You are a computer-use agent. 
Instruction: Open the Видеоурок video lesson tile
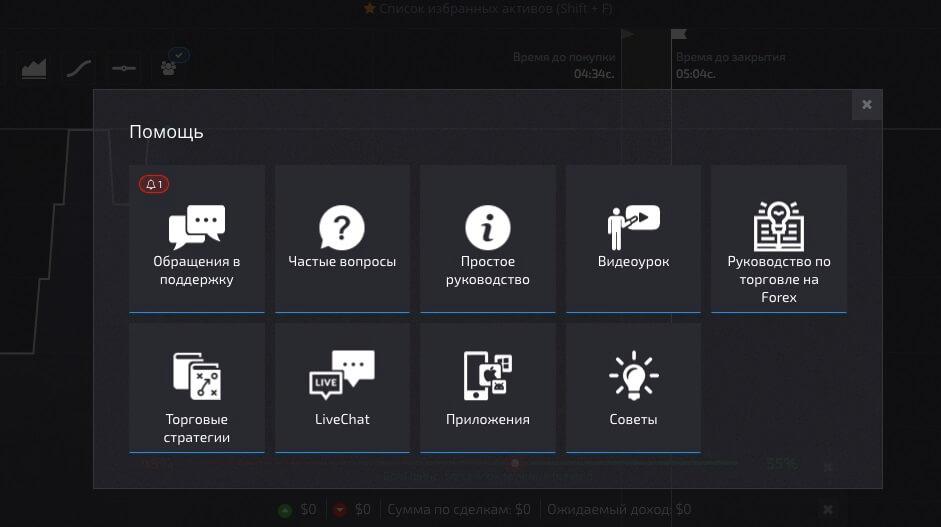tap(633, 239)
